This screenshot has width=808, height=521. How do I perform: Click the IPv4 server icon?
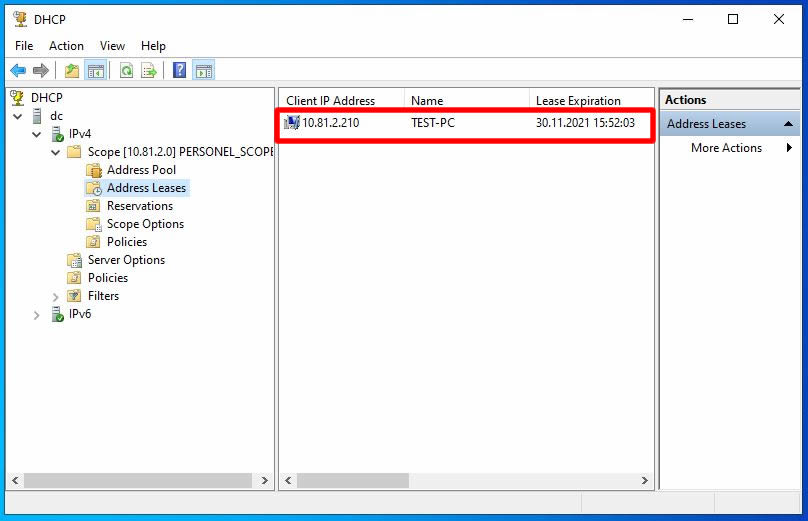pos(58,134)
